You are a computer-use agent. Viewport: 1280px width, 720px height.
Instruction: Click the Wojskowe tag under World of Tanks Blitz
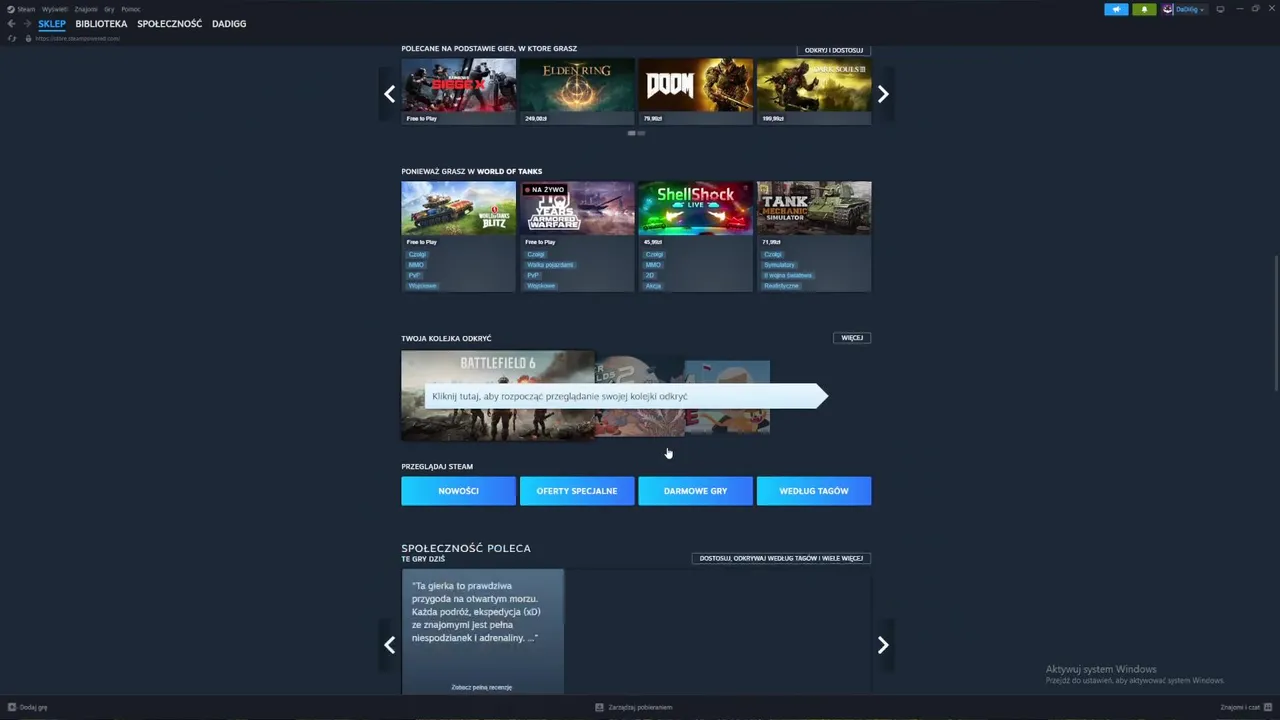coord(422,286)
